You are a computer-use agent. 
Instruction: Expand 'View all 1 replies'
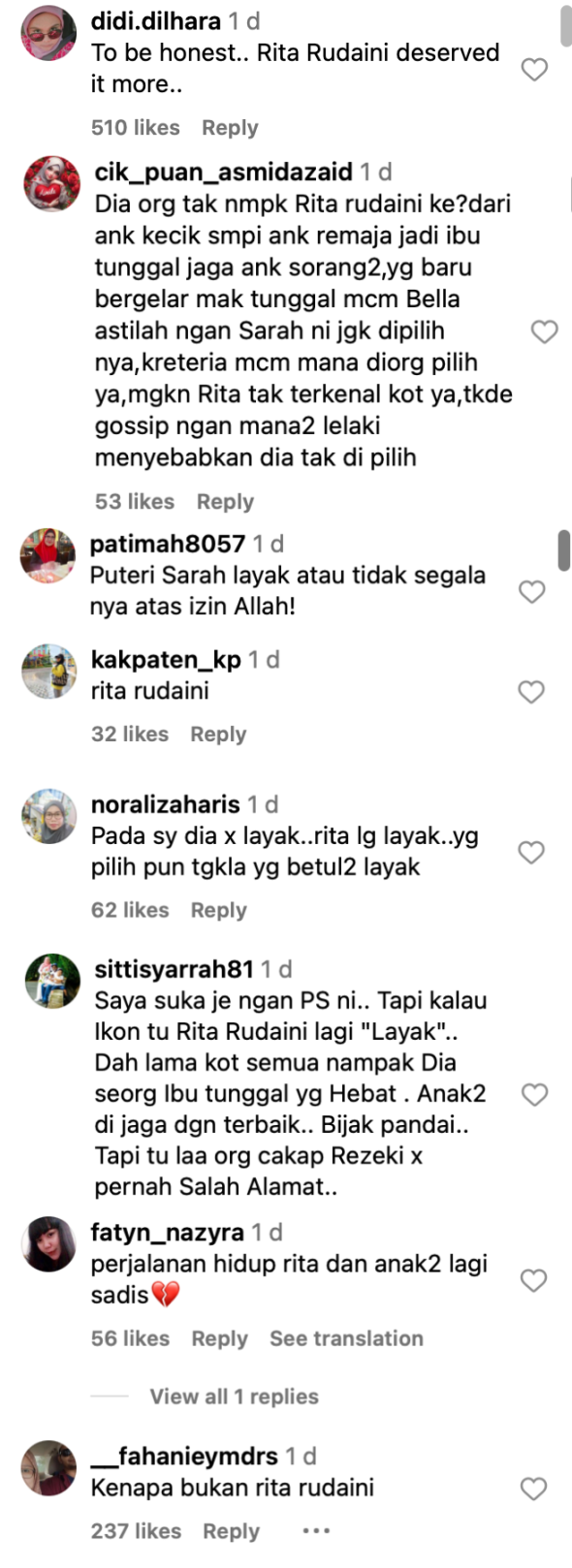[234, 1396]
